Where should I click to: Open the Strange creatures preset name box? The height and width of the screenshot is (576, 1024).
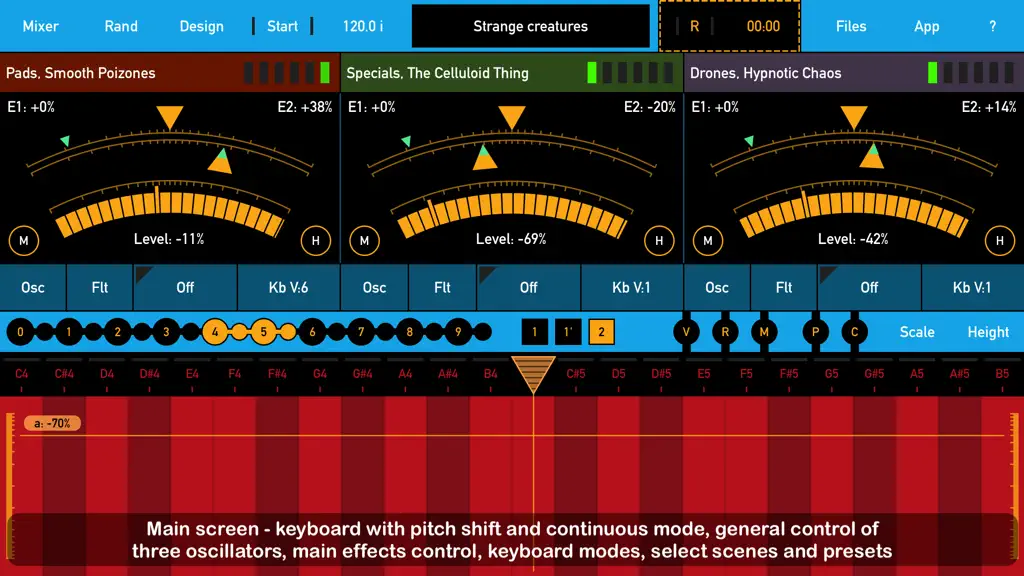(530, 26)
